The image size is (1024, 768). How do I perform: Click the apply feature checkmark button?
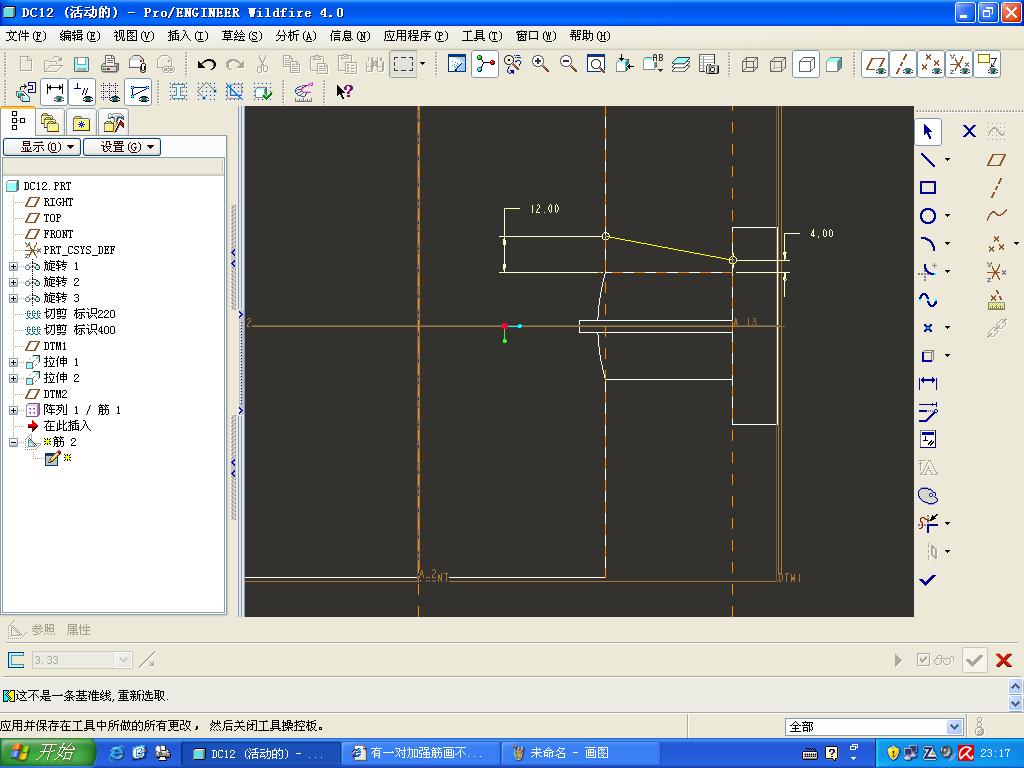point(974,660)
